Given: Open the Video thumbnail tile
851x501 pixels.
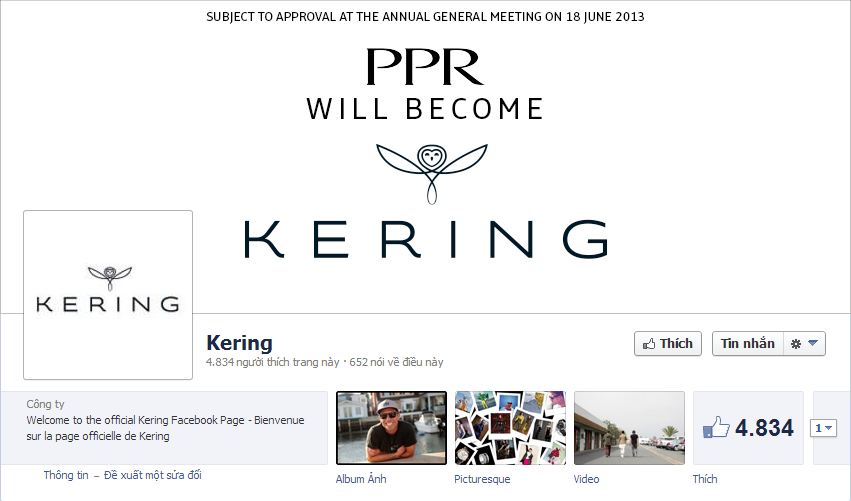Looking at the screenshot, I should coord(629,428).
